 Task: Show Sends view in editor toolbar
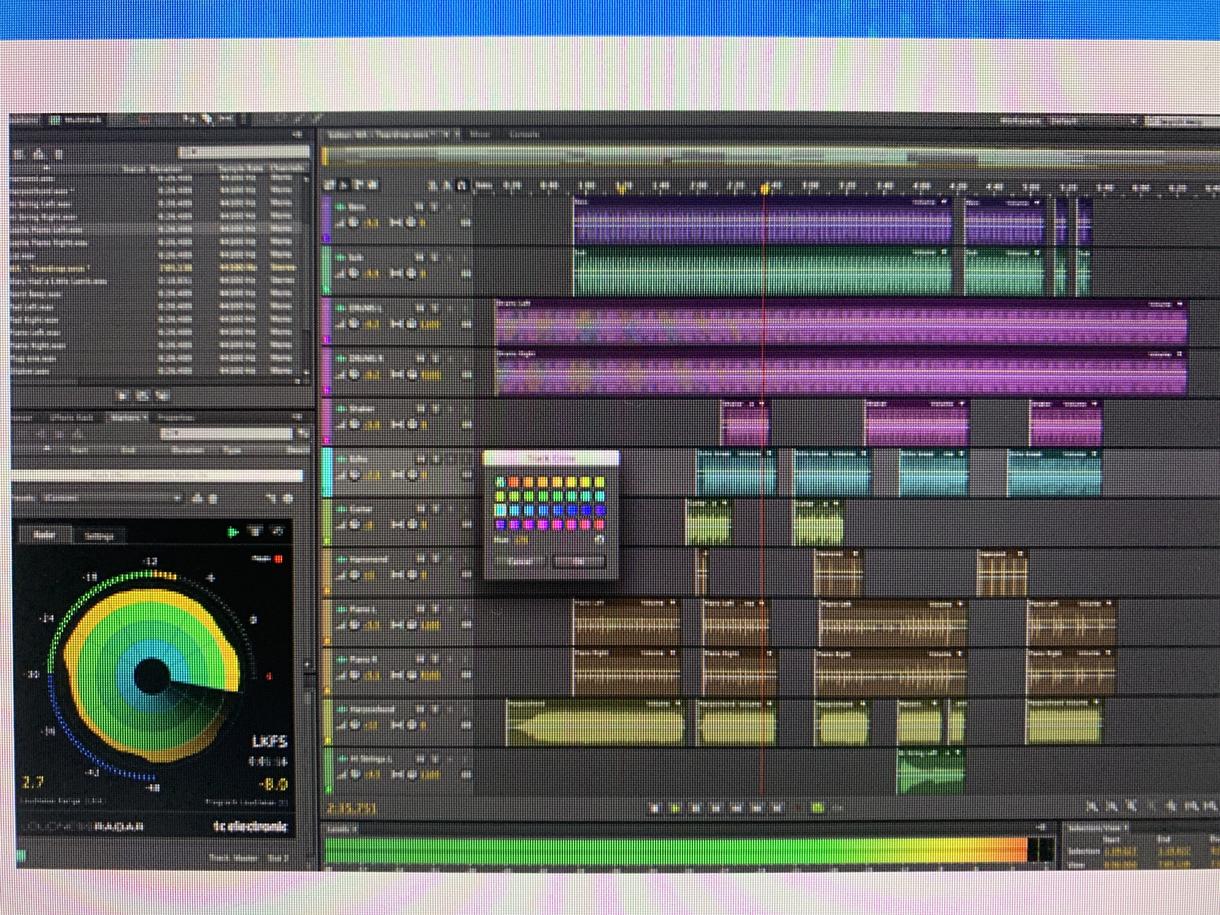358,185
